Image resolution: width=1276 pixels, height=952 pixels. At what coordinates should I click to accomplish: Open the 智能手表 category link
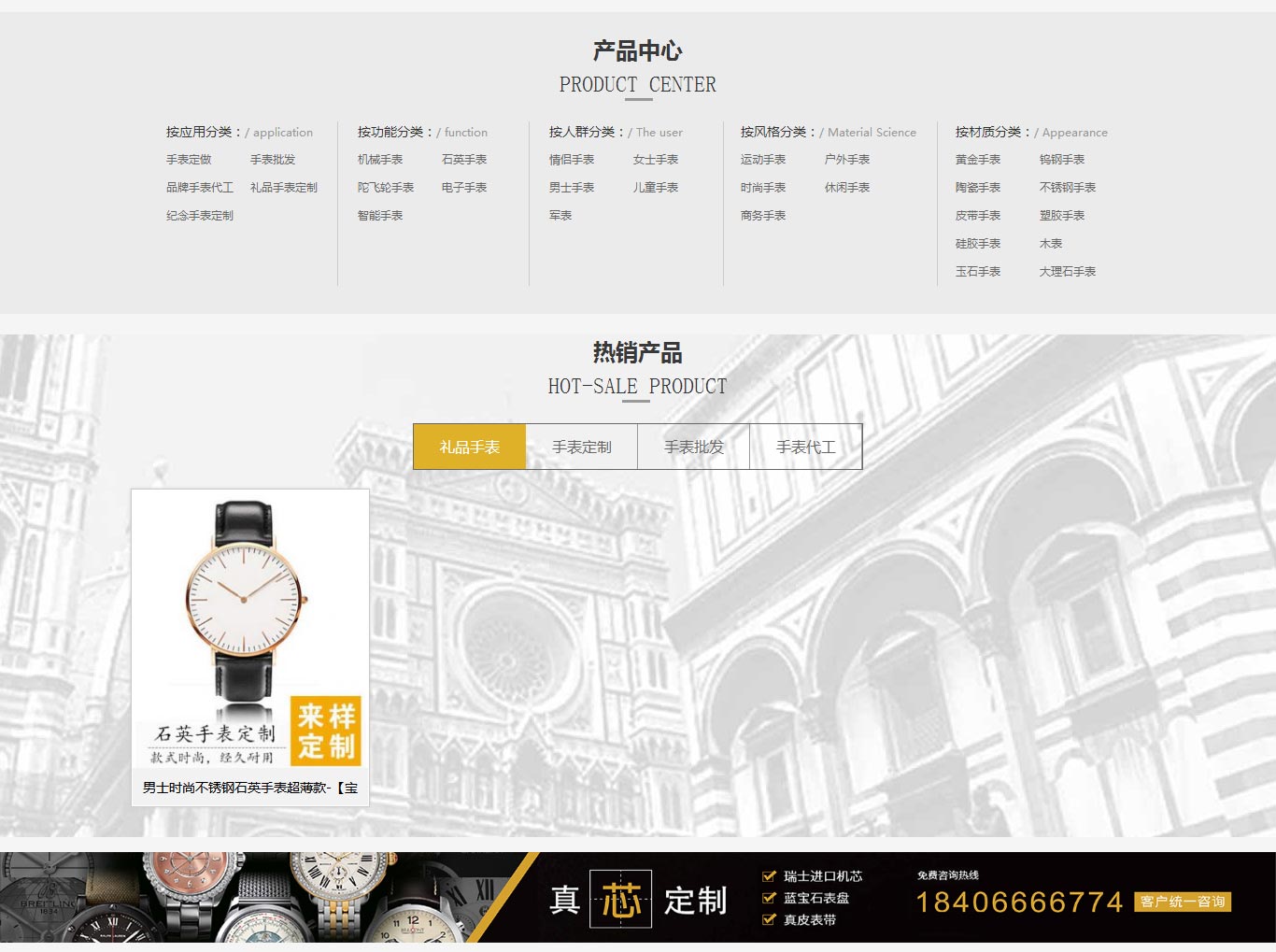[379, 215]
